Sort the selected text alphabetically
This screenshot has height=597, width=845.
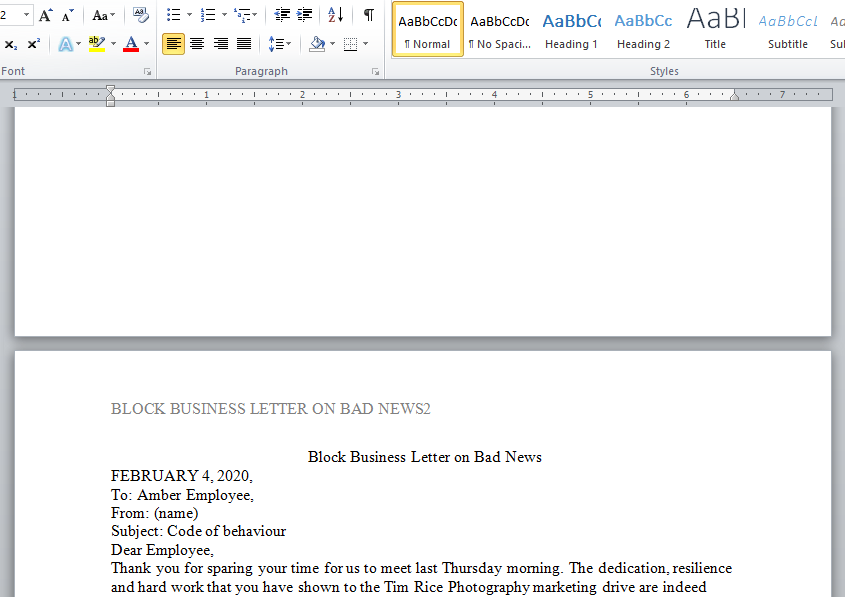[x=336, y=15]
